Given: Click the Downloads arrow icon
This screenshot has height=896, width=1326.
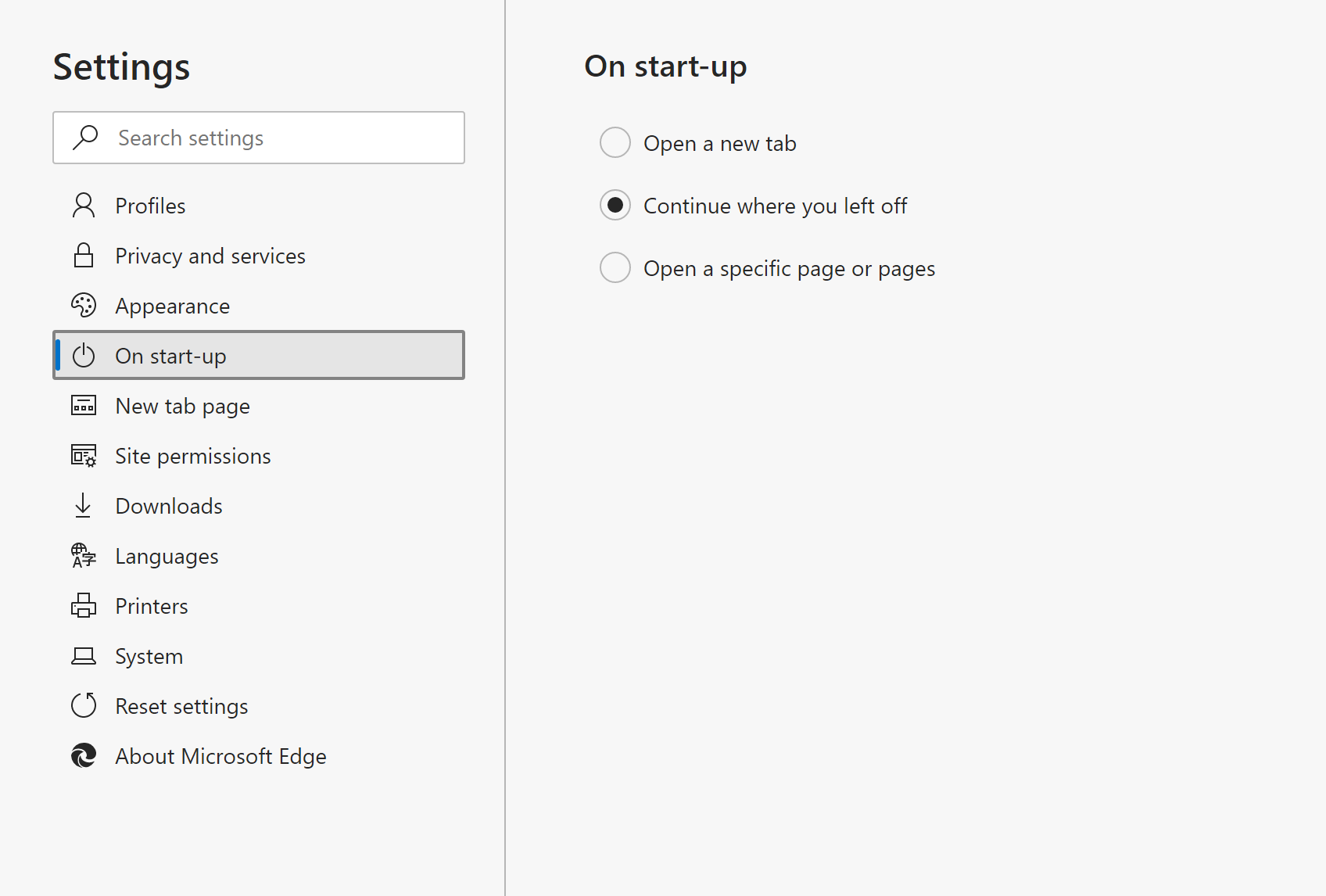Looking at the screenshot, I should [83, 505].
